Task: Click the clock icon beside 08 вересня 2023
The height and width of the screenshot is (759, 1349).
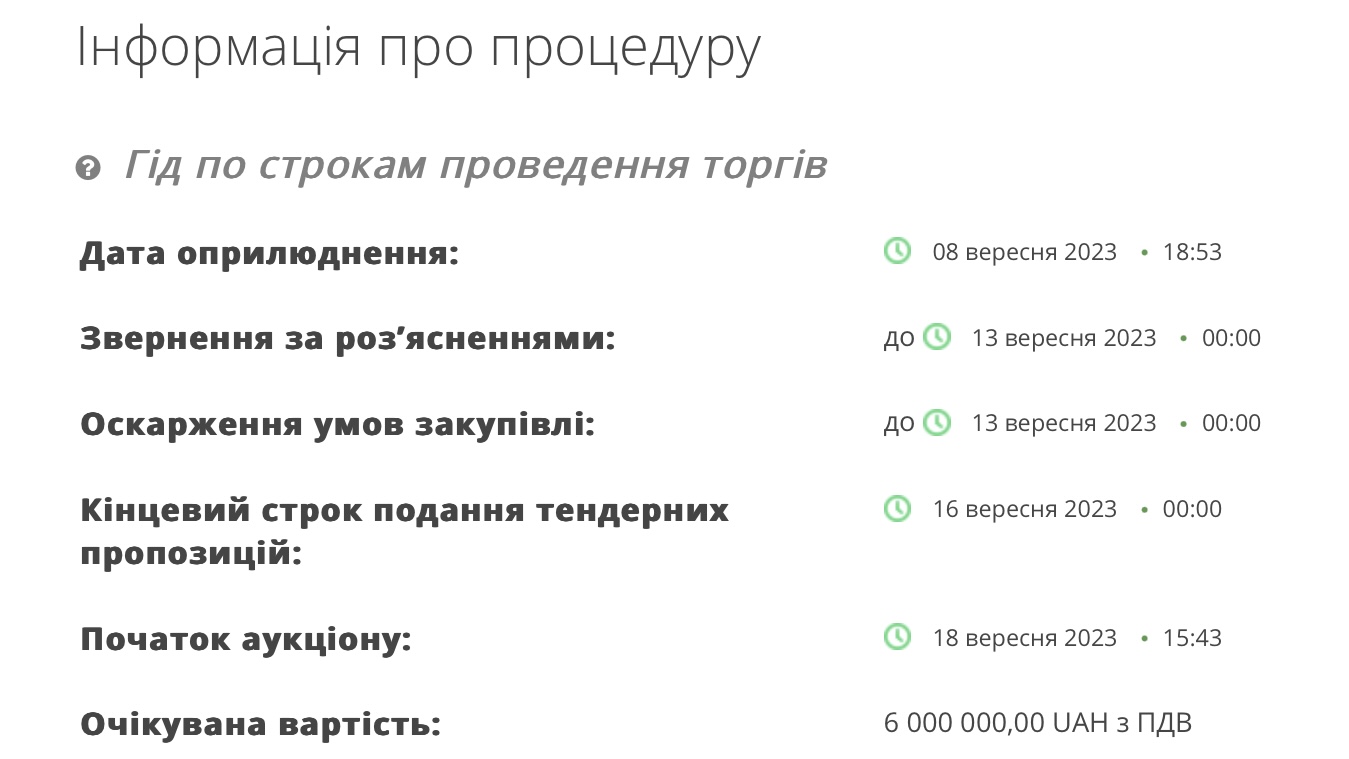Action: (x=897, y=251)
